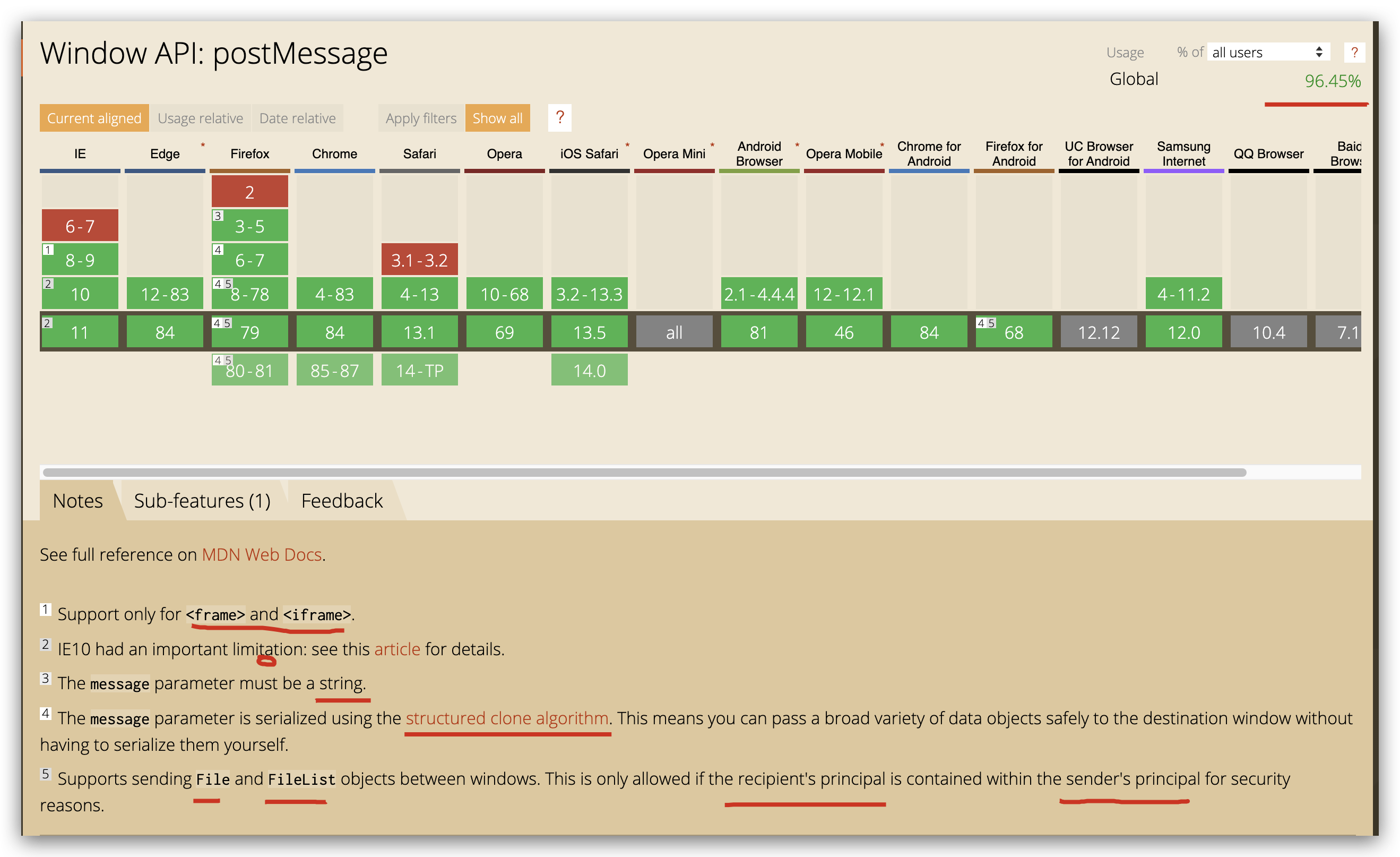This screenshot has height=857, width=1400.
Task: Click the Chrome 85-87 cell
Action: coord(335,370)
